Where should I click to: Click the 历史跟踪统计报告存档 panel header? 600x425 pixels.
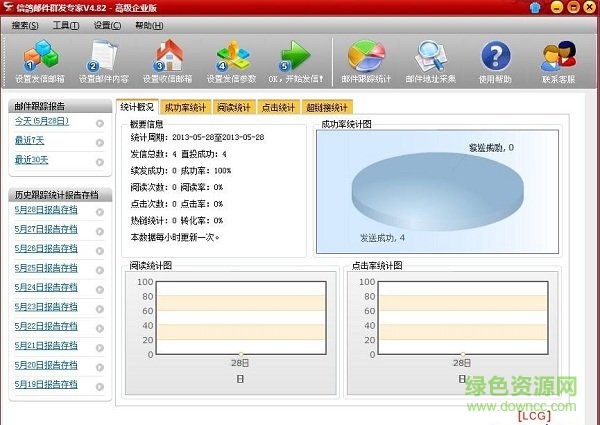click(60, 195)
